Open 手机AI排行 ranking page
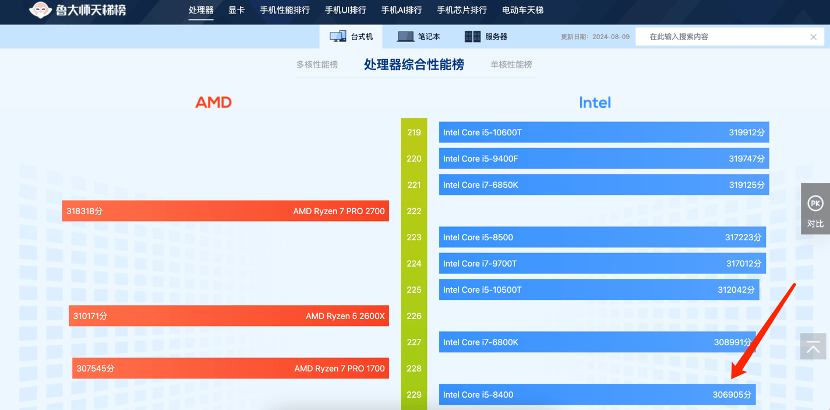 402,11
